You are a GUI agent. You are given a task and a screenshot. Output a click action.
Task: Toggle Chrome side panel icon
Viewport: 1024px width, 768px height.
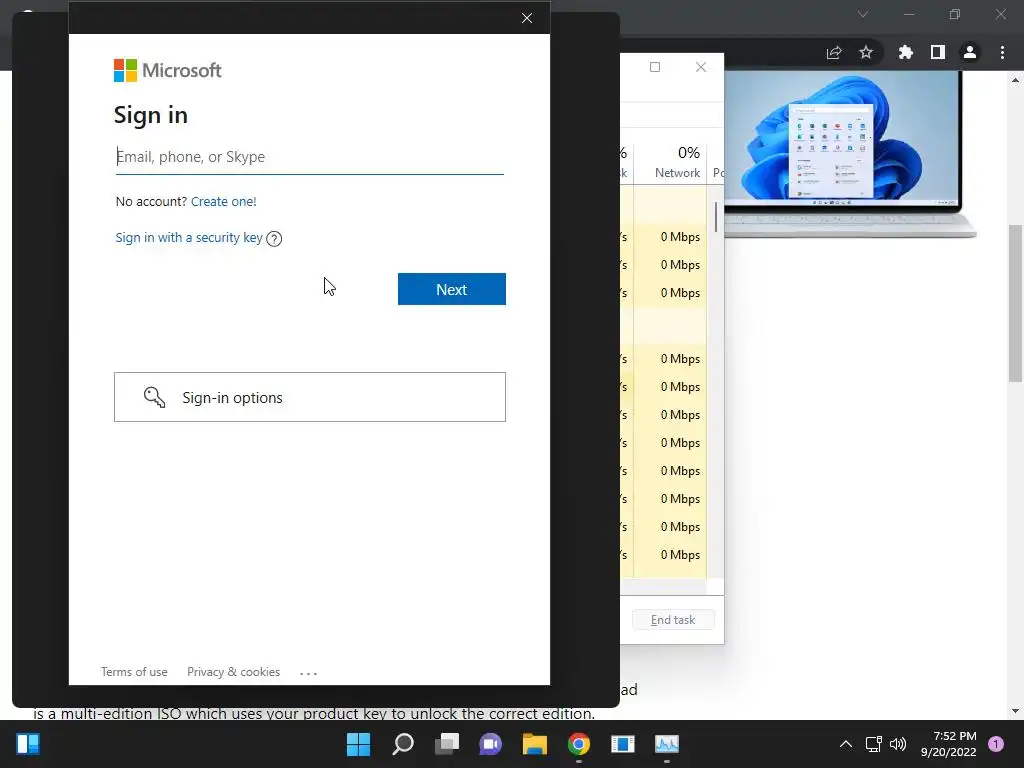coord(938,52)
